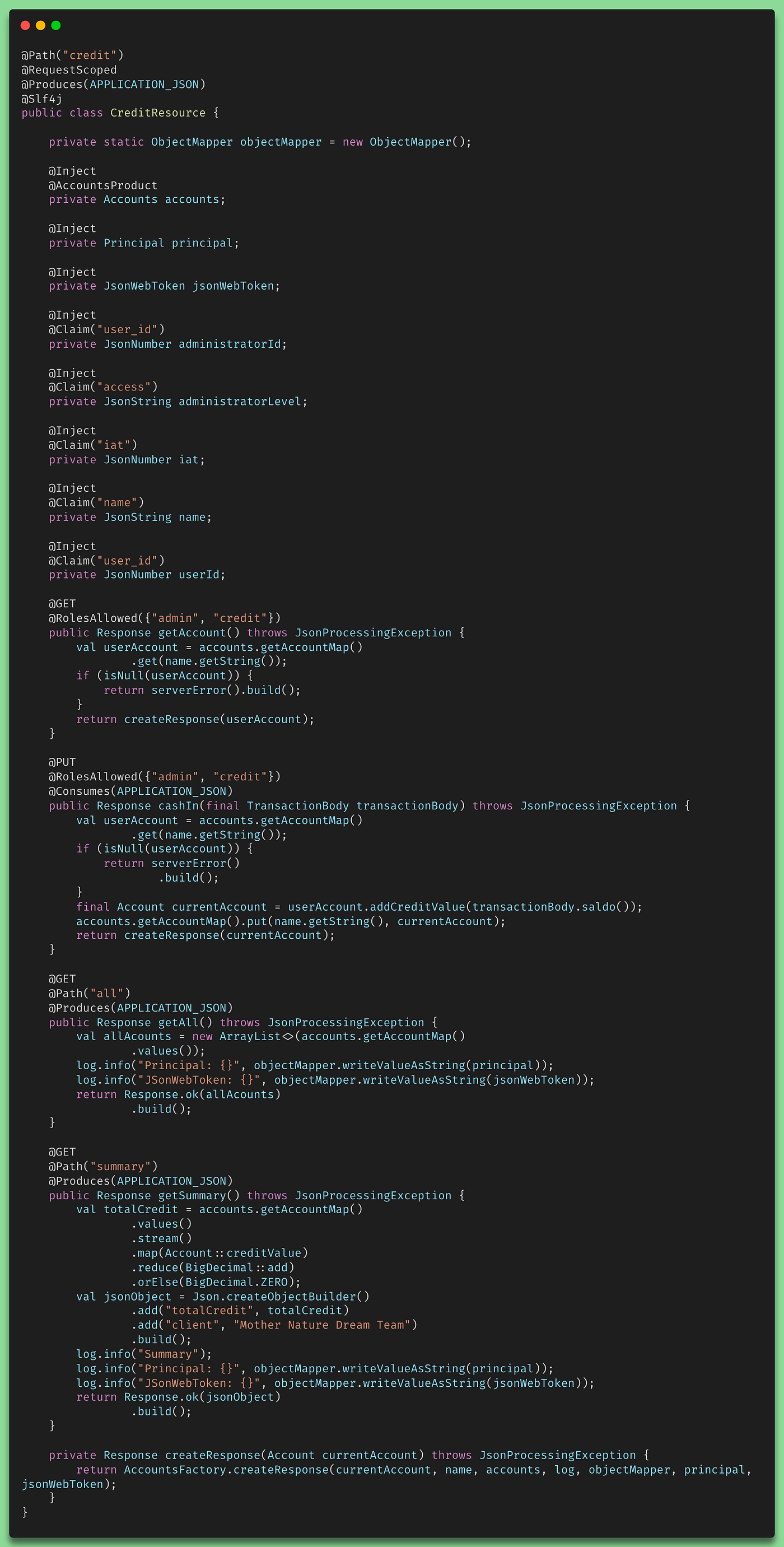Click the @Path("credit") annotation line
This screenshot has width=784, height=1547.
[x=73, y=55]
